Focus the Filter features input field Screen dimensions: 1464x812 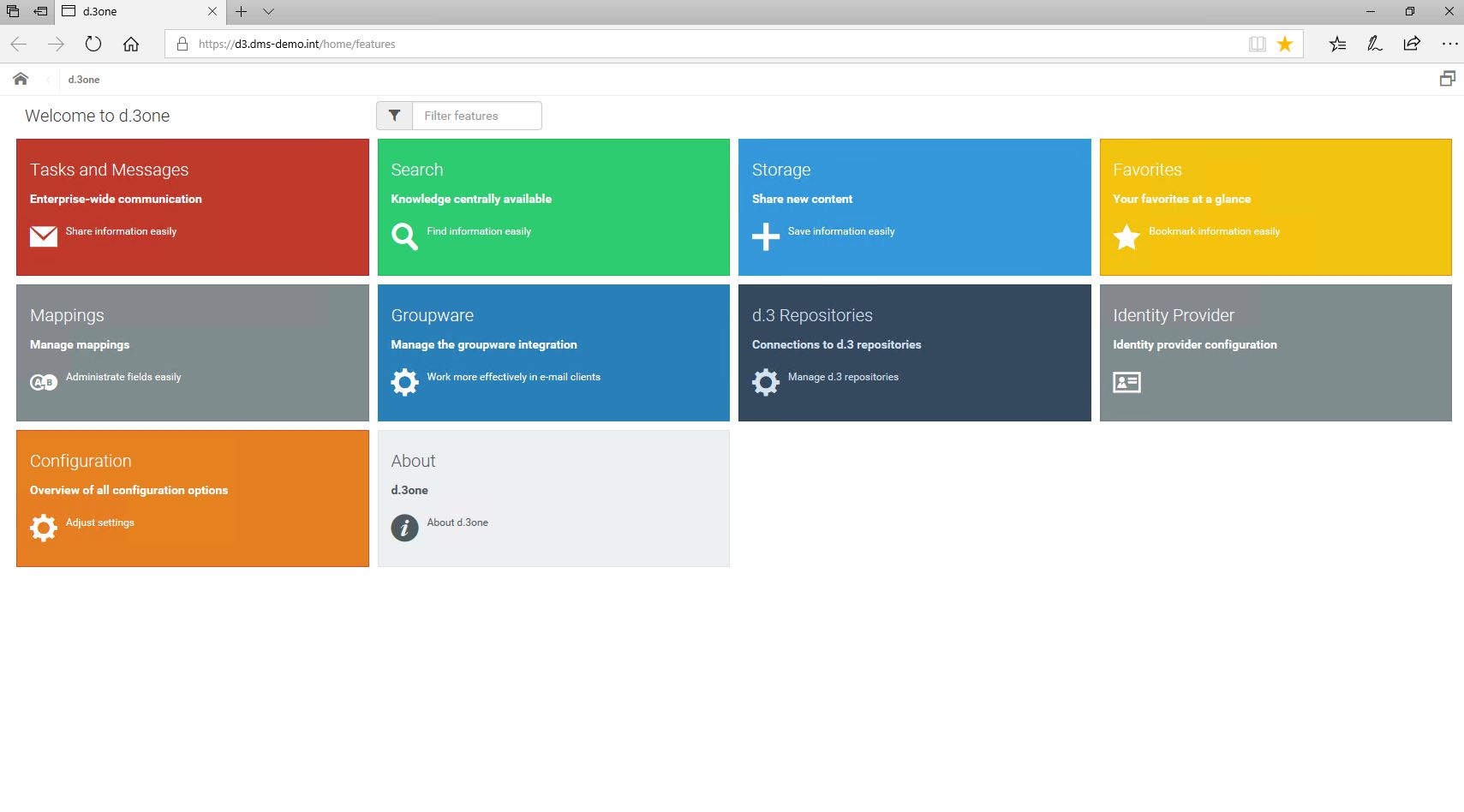[x=476, y=116]
